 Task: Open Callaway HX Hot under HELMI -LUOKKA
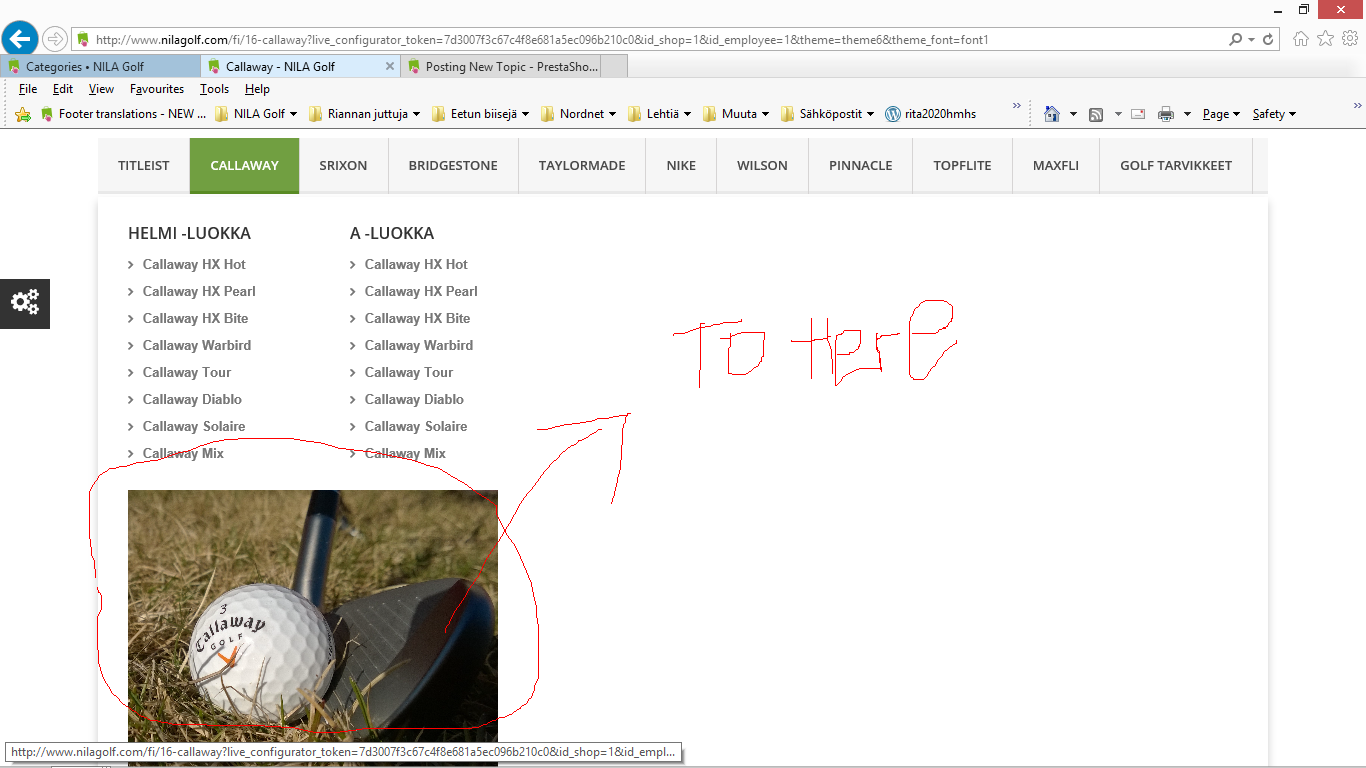click(194, 264)
